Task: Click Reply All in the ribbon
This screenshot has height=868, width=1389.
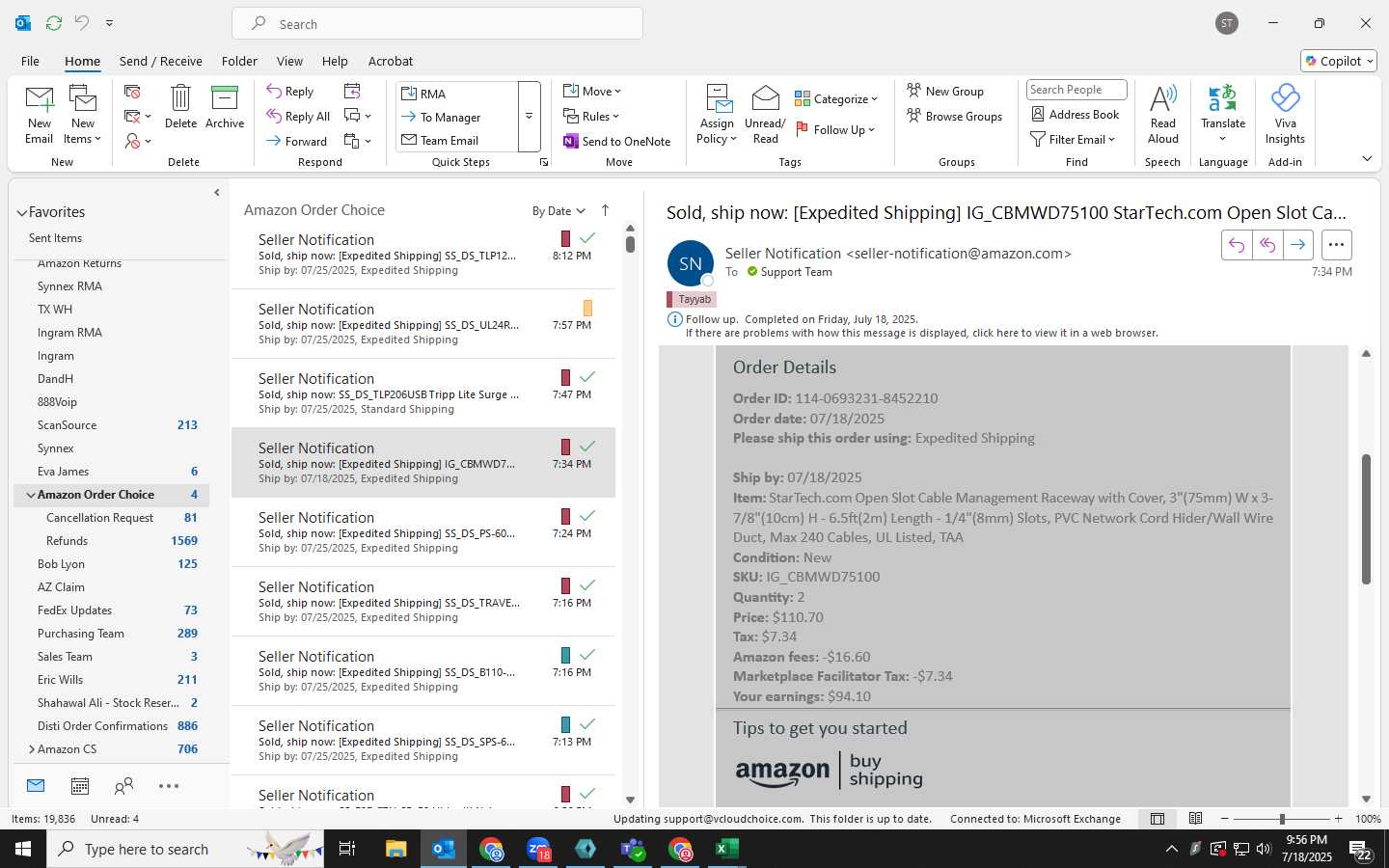Action: (x=298, y=117)
